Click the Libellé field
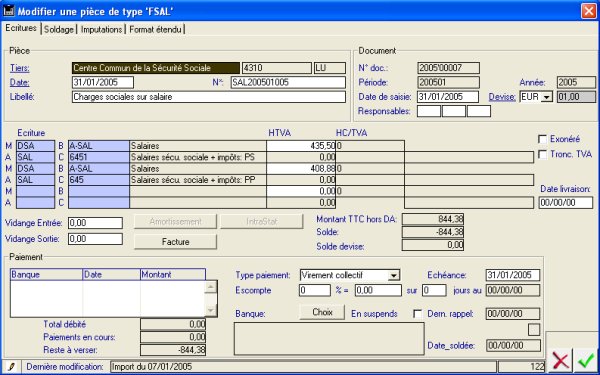Viewport: 600px width, 375px height. tap(209, 97)
